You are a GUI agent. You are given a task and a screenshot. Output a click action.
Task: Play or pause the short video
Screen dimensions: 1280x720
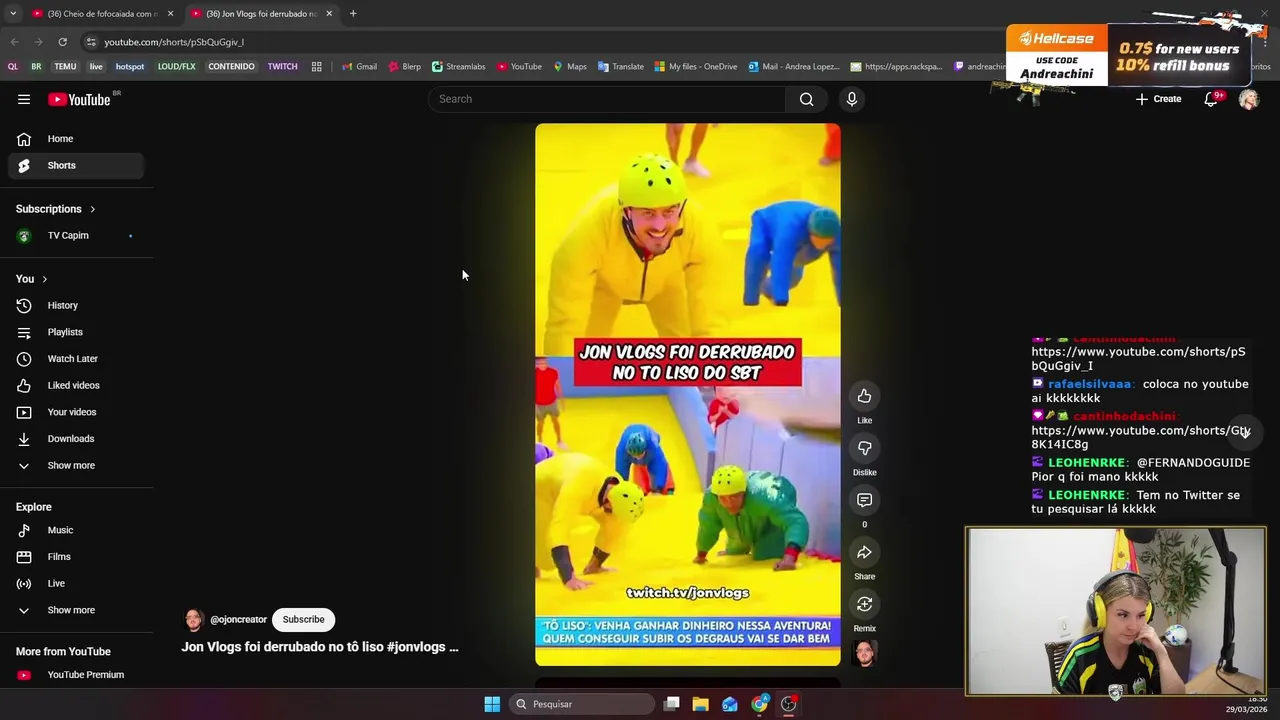(x=688, y=394)
